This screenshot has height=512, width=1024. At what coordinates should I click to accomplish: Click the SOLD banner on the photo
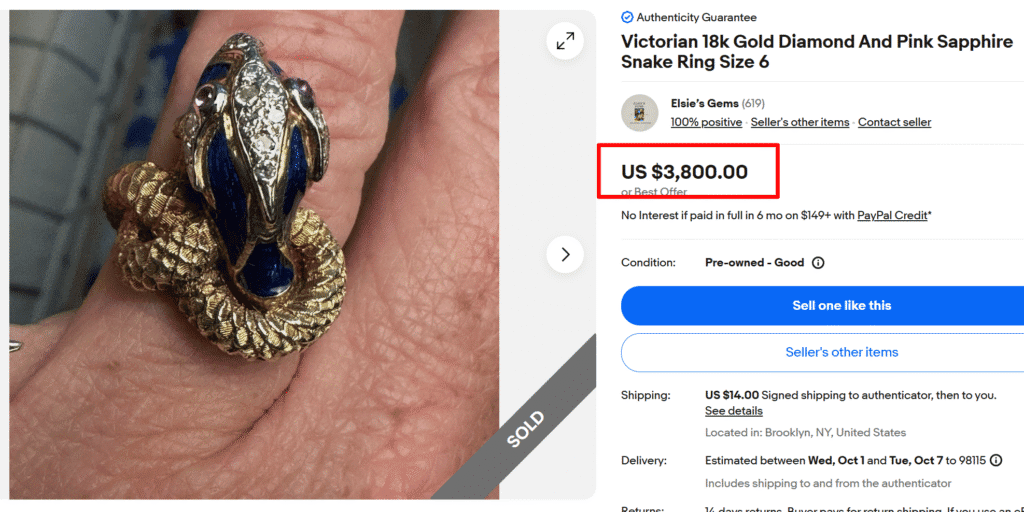pos(524,428)
